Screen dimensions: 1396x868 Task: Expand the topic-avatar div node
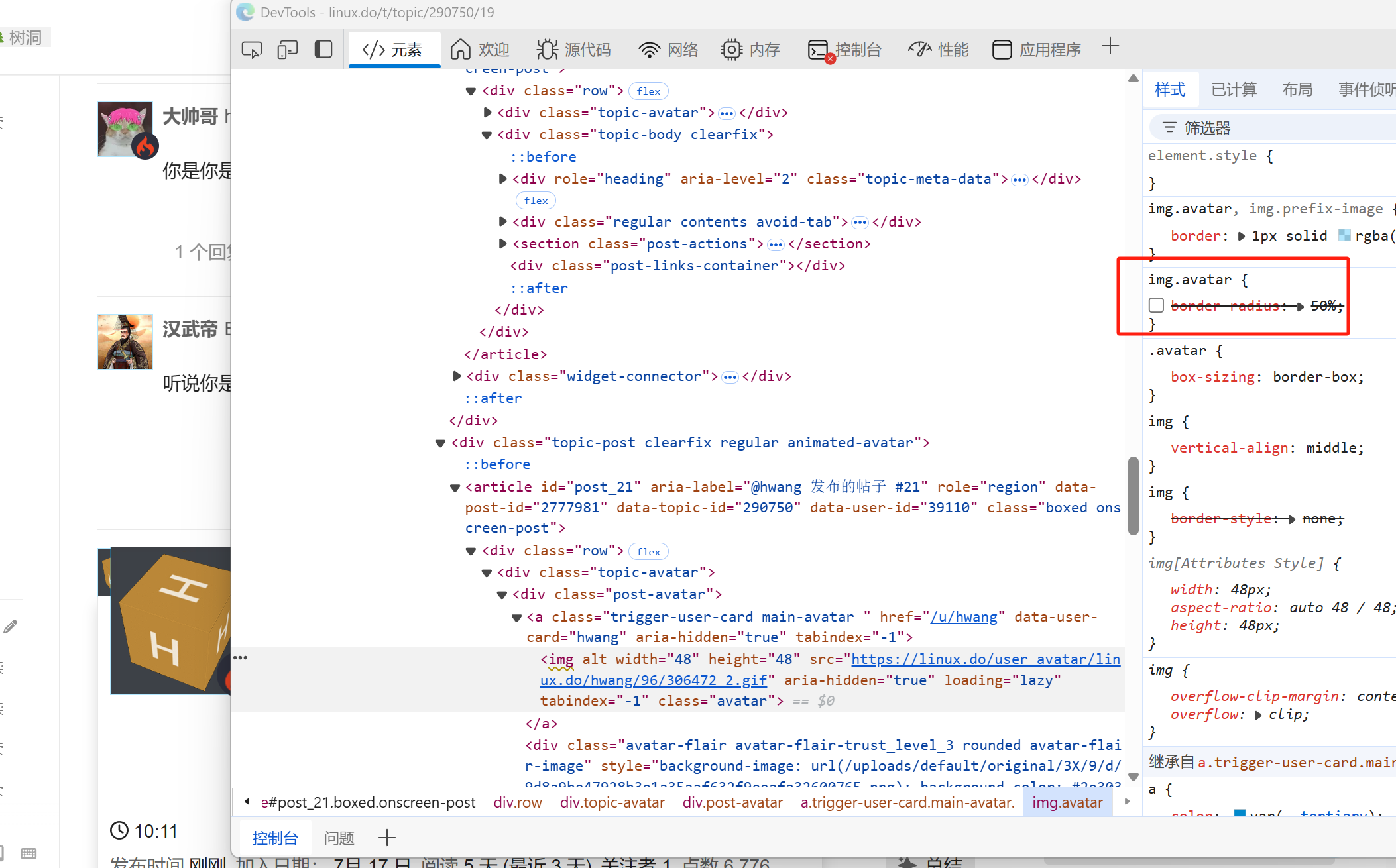488,113
